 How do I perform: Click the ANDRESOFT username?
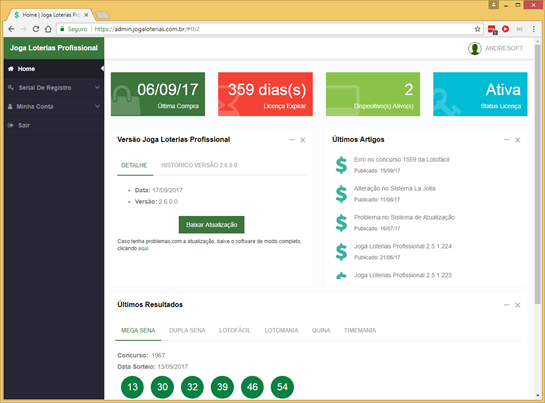click(x=504, y=48)
